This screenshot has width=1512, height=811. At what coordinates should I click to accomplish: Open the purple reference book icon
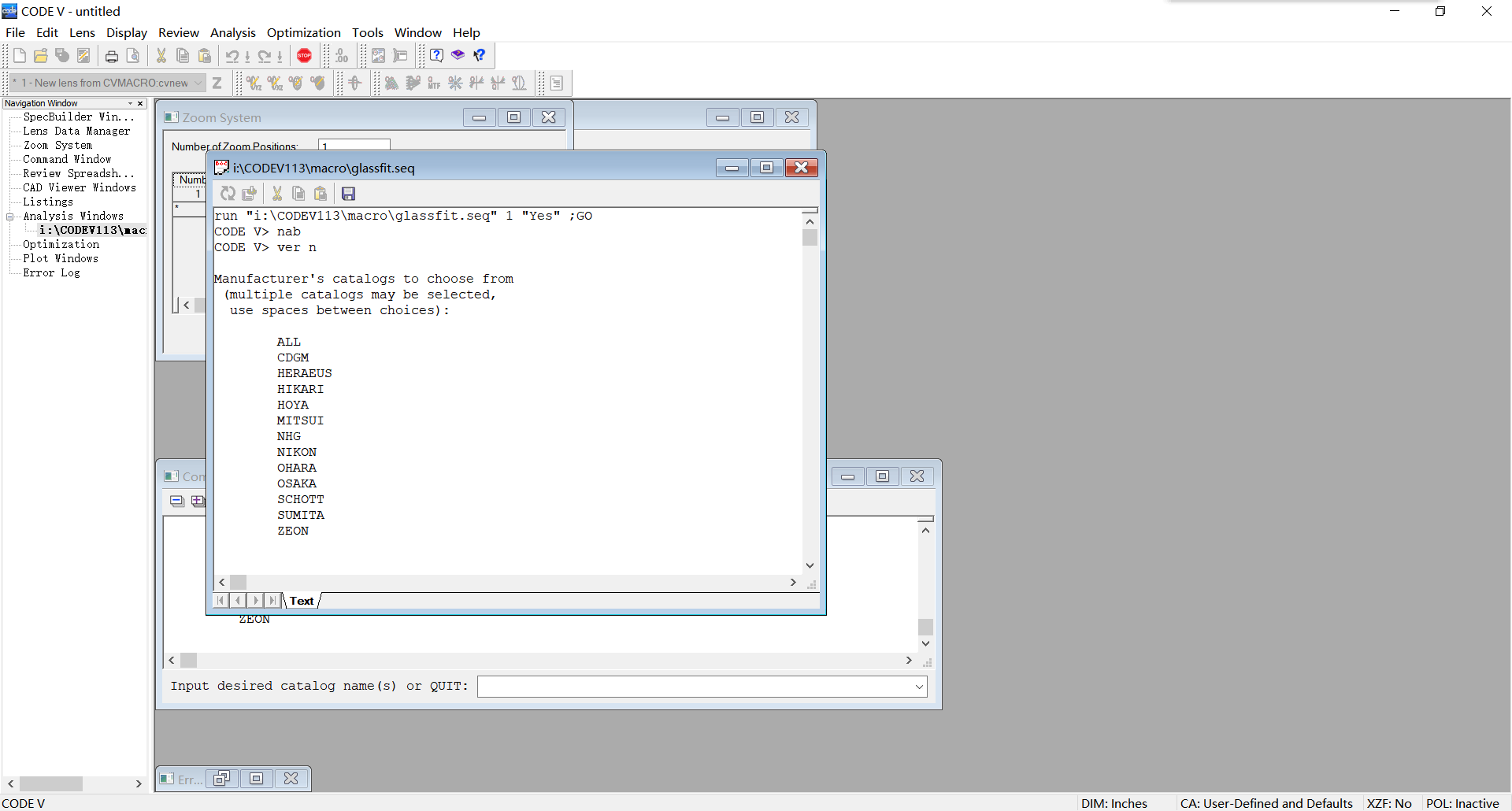(458, 55)
